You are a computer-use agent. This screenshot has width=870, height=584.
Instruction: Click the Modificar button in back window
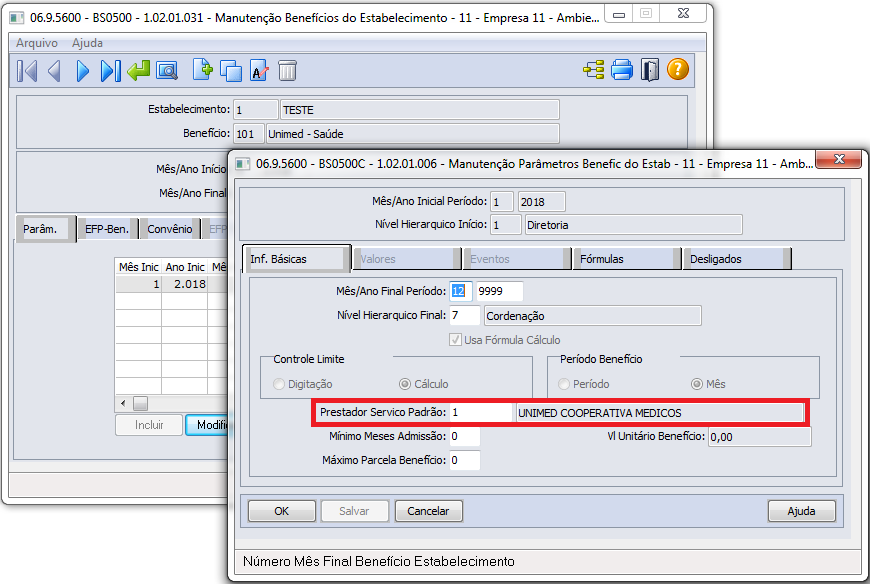pyautogui.click(x=208, y=425)
